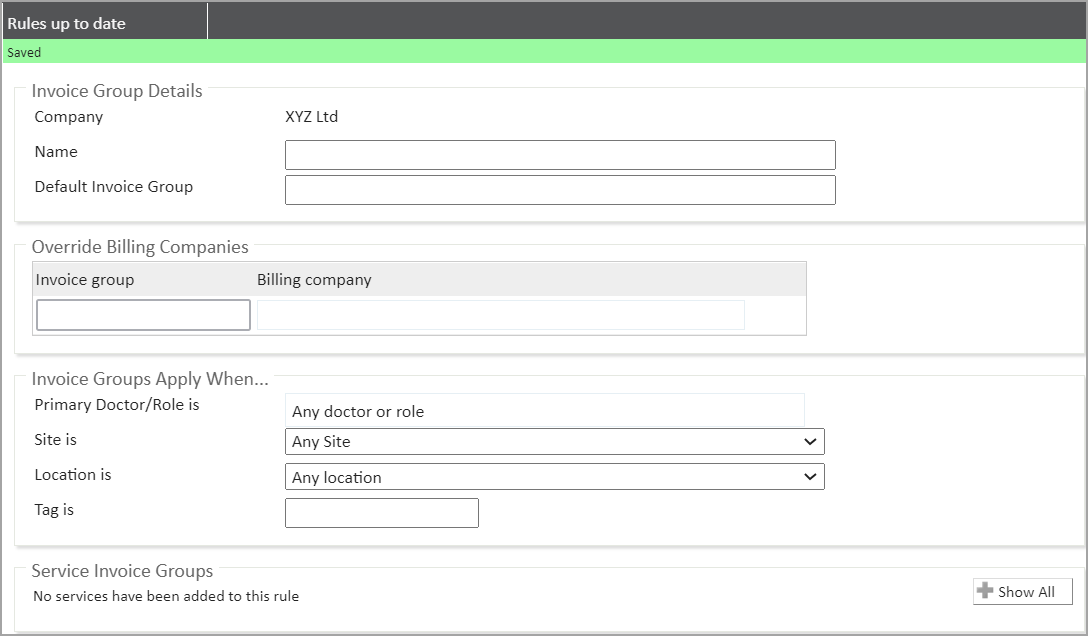This screenshot has height=636, width=1088.
Task: Click the Invoice group column header
Action: coord(85,280)
